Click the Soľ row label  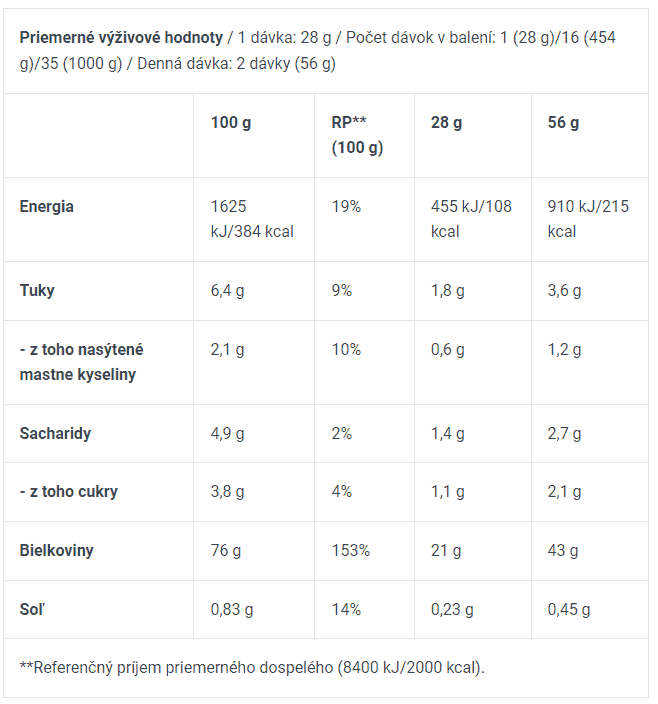point(32,609)
